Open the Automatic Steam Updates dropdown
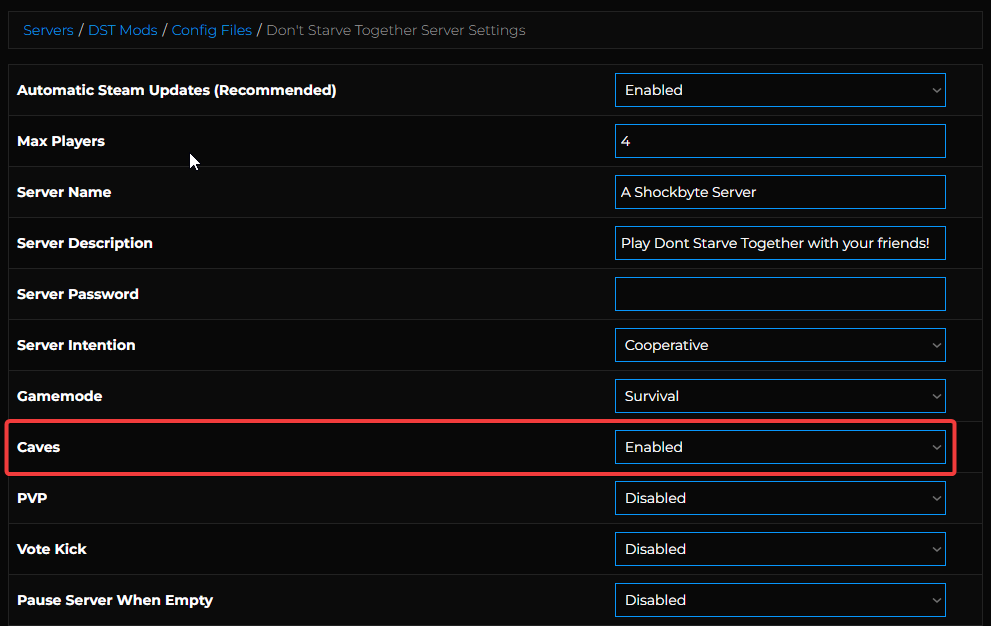This screenshot has width=991, height=626. [780, 90]
